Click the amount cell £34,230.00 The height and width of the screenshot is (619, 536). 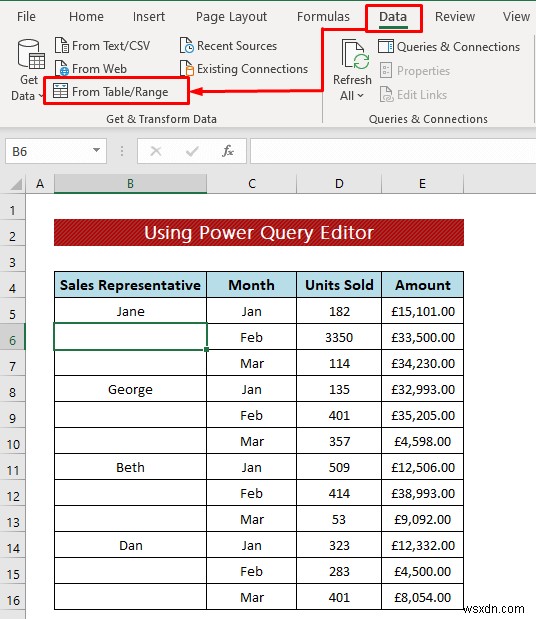tap(423, 363)
